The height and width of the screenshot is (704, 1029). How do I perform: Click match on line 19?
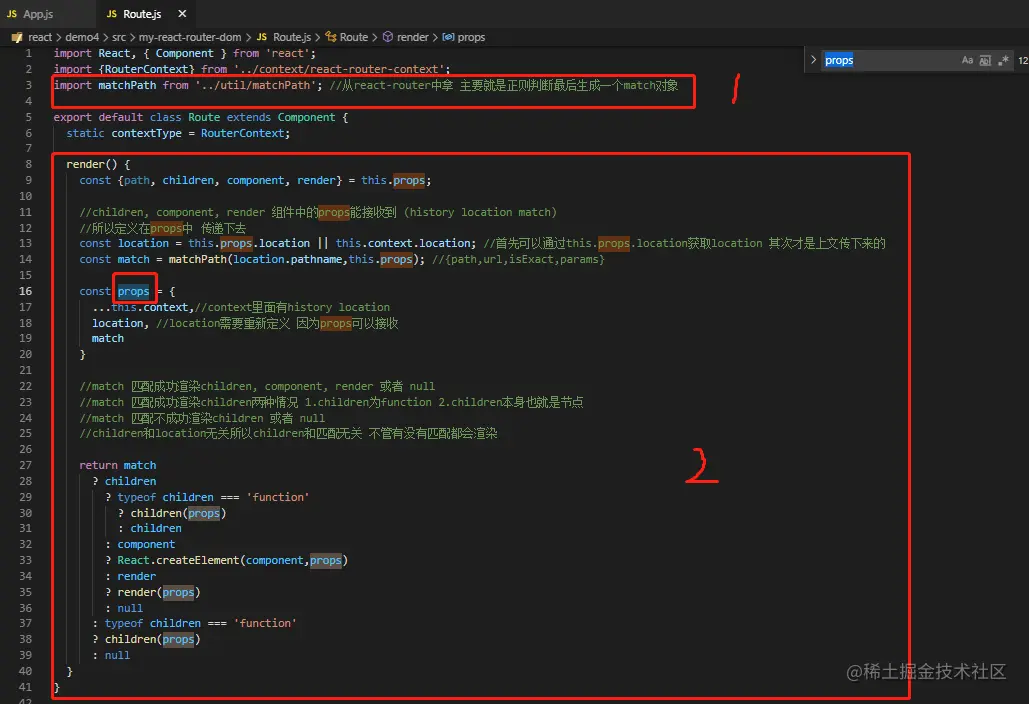108,339
